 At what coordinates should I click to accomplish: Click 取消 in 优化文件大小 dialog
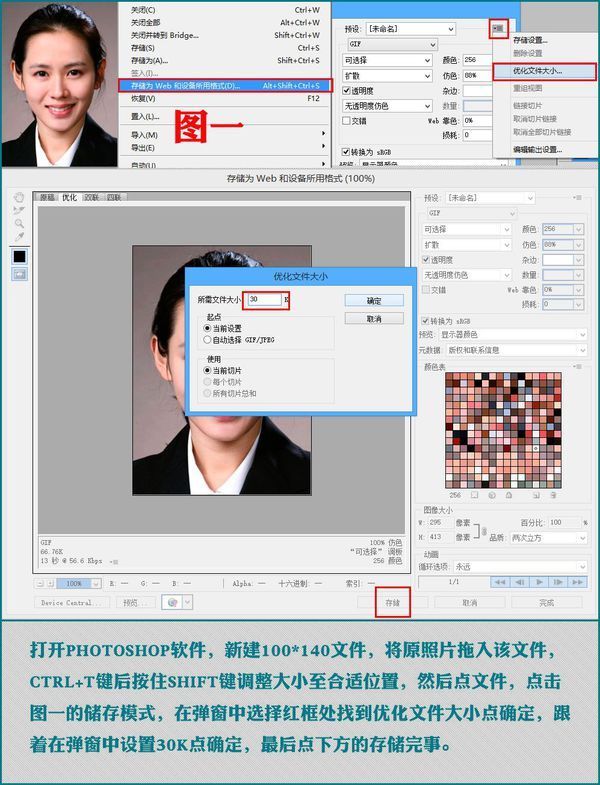374,318
